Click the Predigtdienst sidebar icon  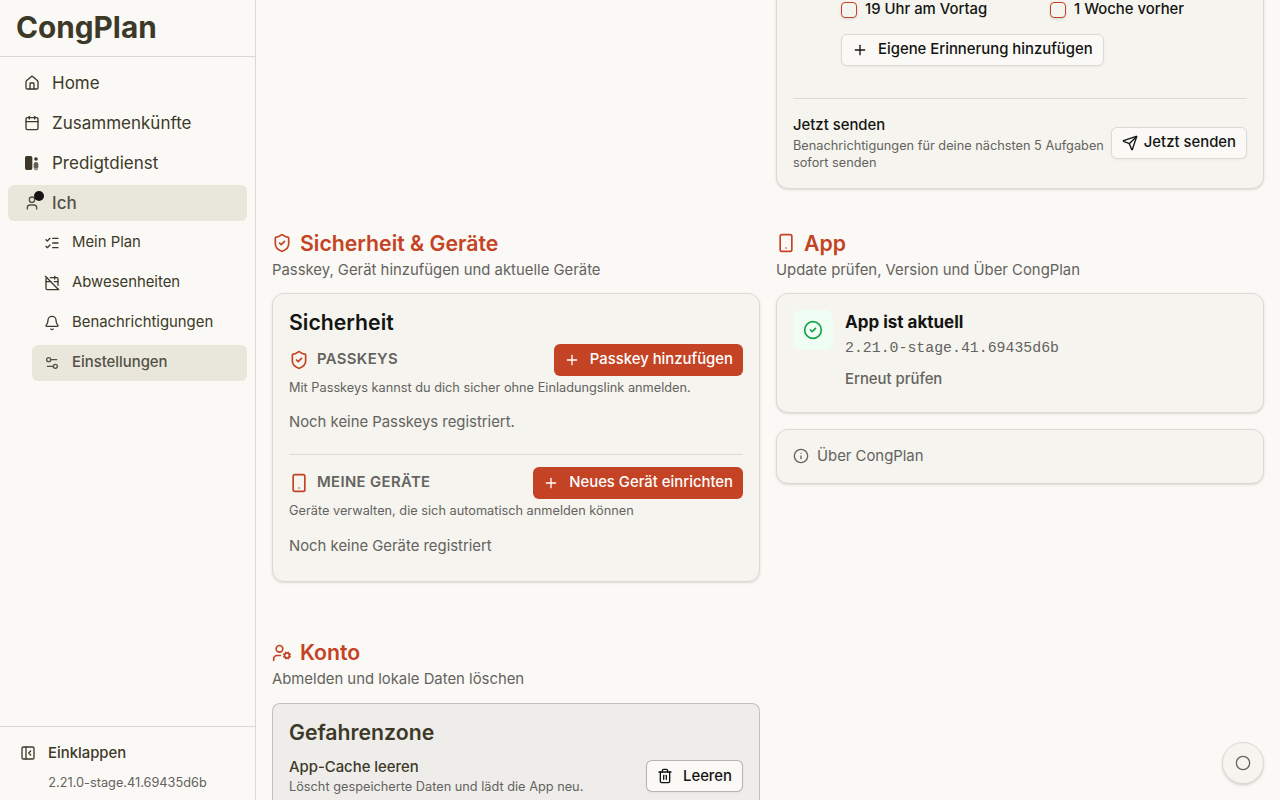coord(32,163)
